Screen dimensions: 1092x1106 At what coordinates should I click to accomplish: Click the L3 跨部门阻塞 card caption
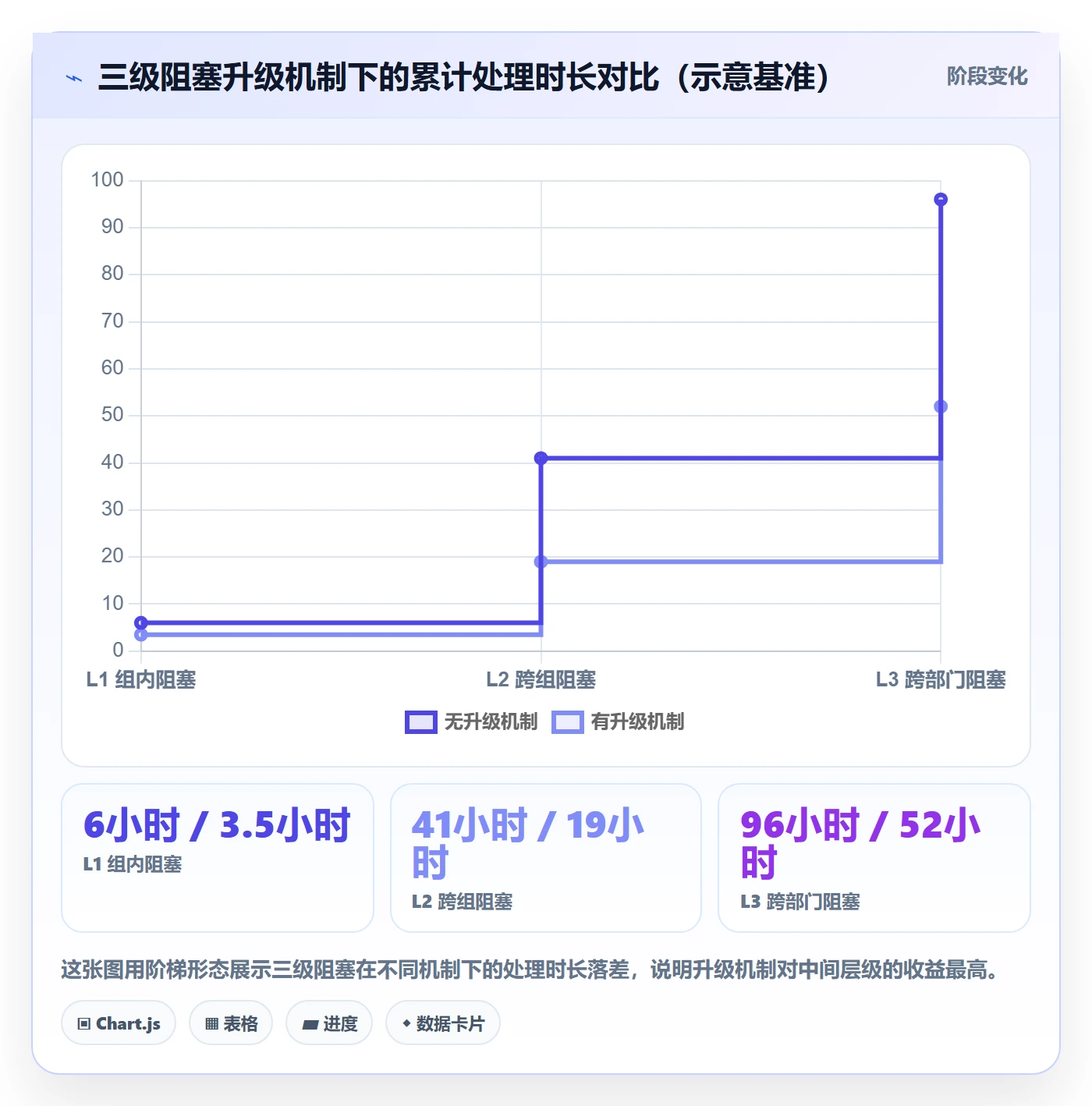[800, 902]
